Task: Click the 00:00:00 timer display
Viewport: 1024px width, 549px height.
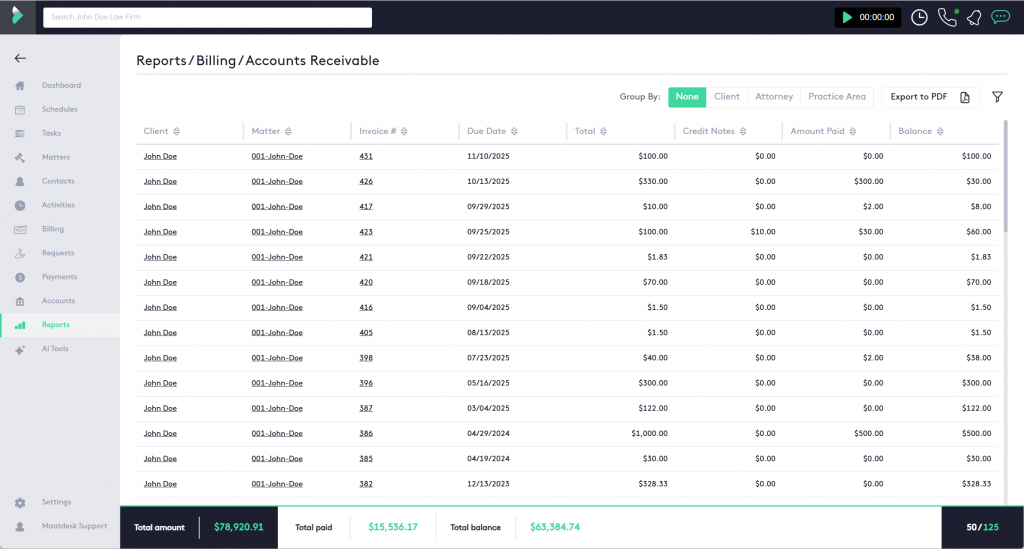Action: (x=876, y=18)
